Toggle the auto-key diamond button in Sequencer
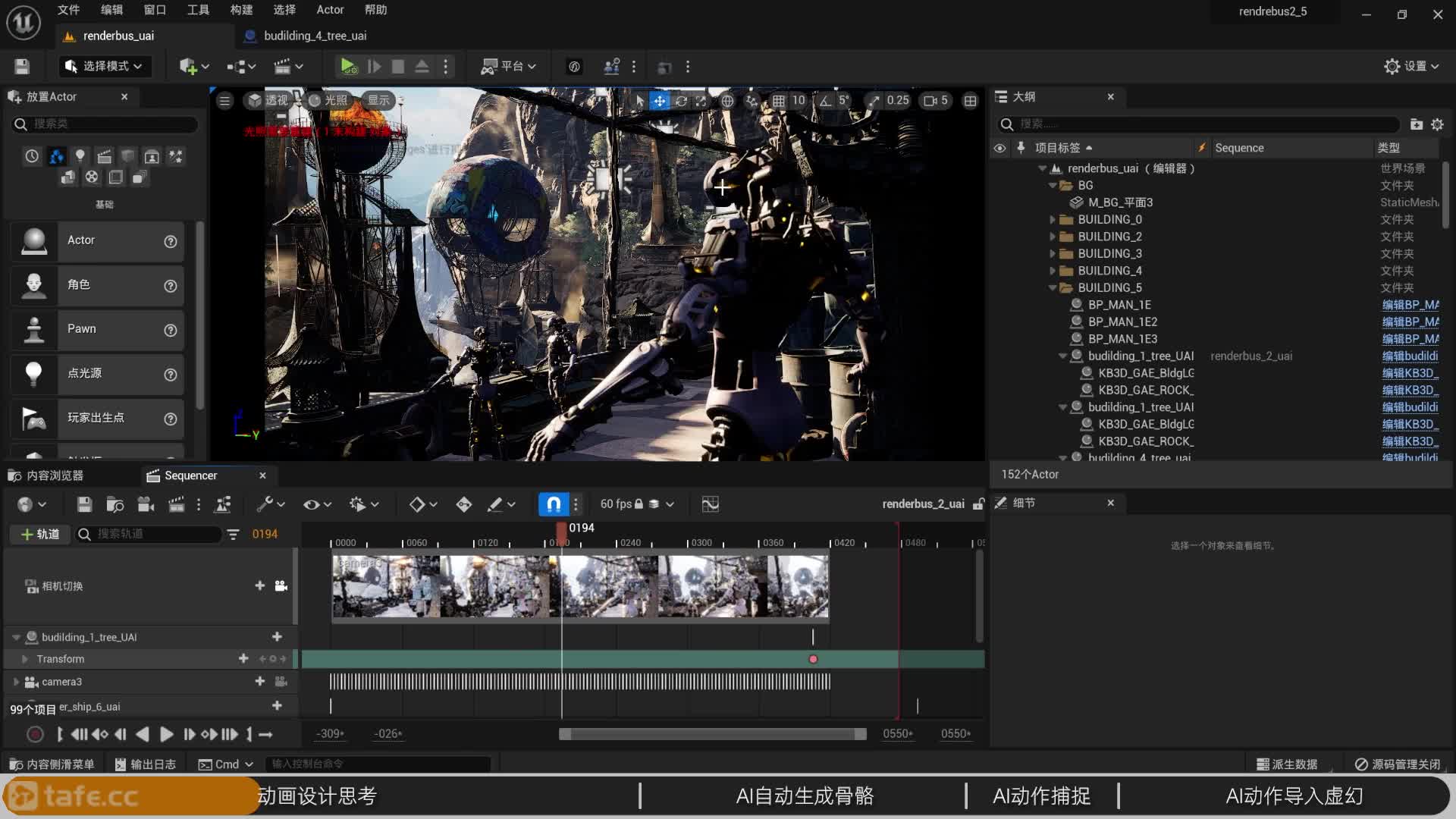The width and height of the screenshot is (1456, 819). point(463,504)
